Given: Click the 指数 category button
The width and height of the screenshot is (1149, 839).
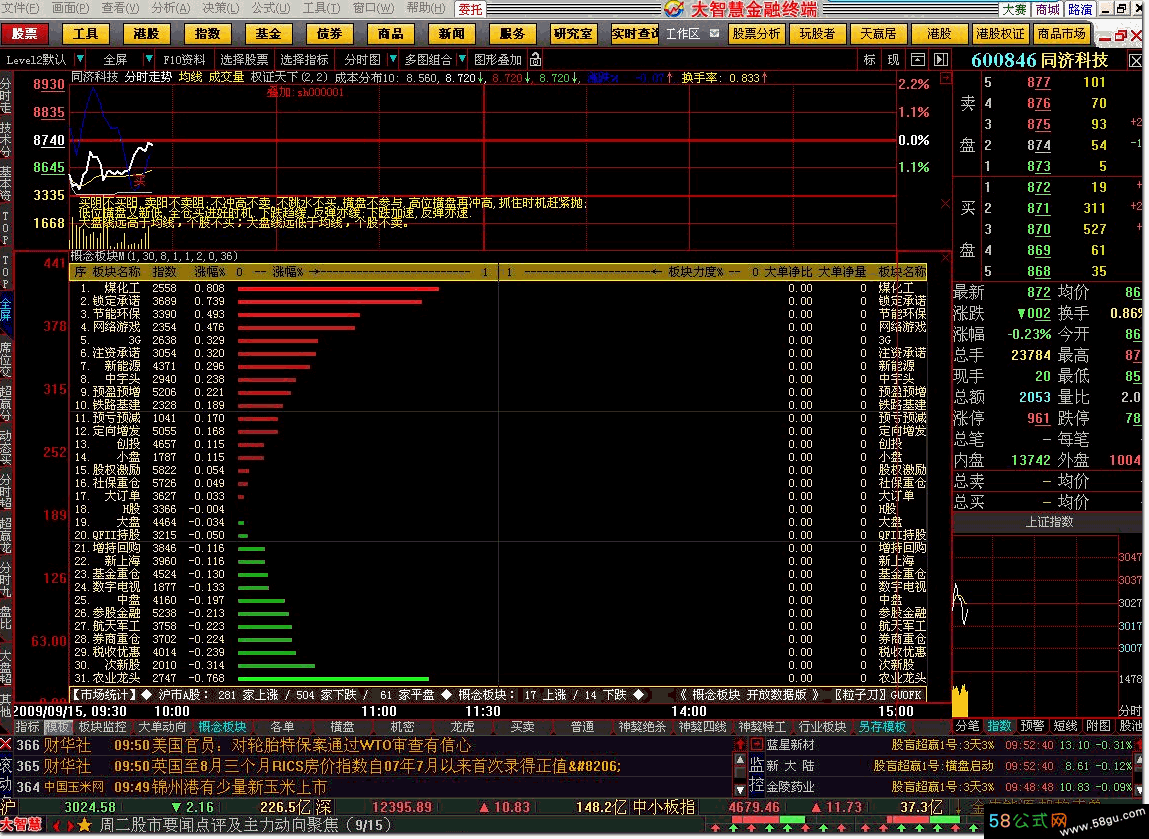Looking at the screenshot, I should coord(207,34).
